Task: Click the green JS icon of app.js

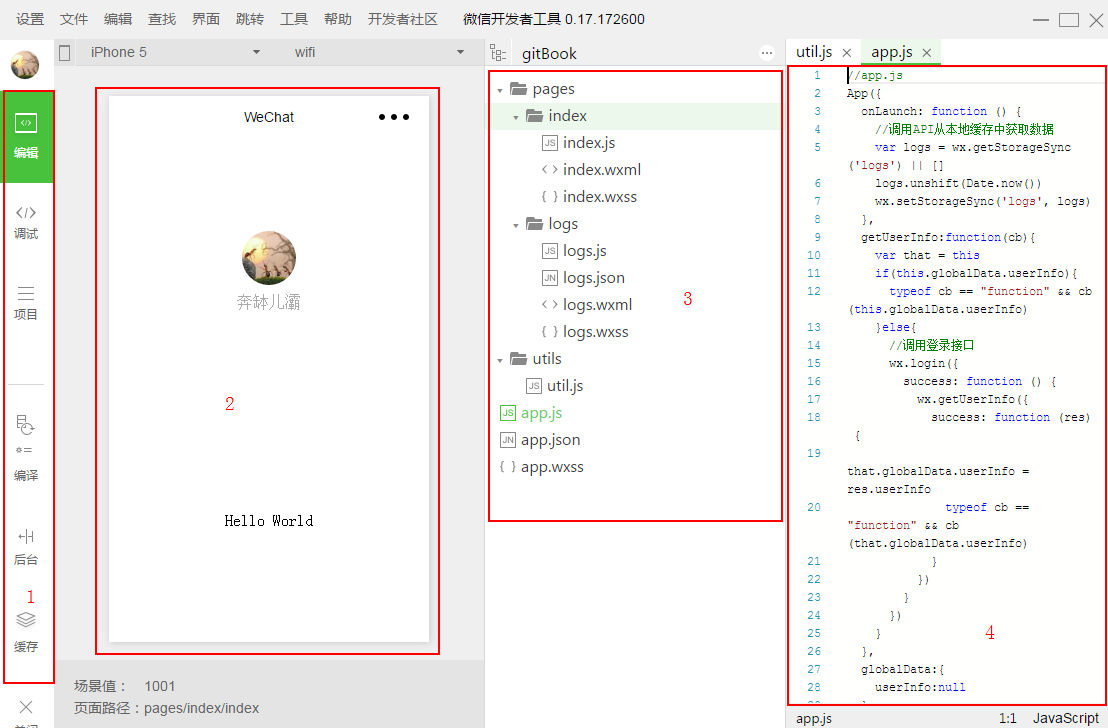Action: [507, 413]
